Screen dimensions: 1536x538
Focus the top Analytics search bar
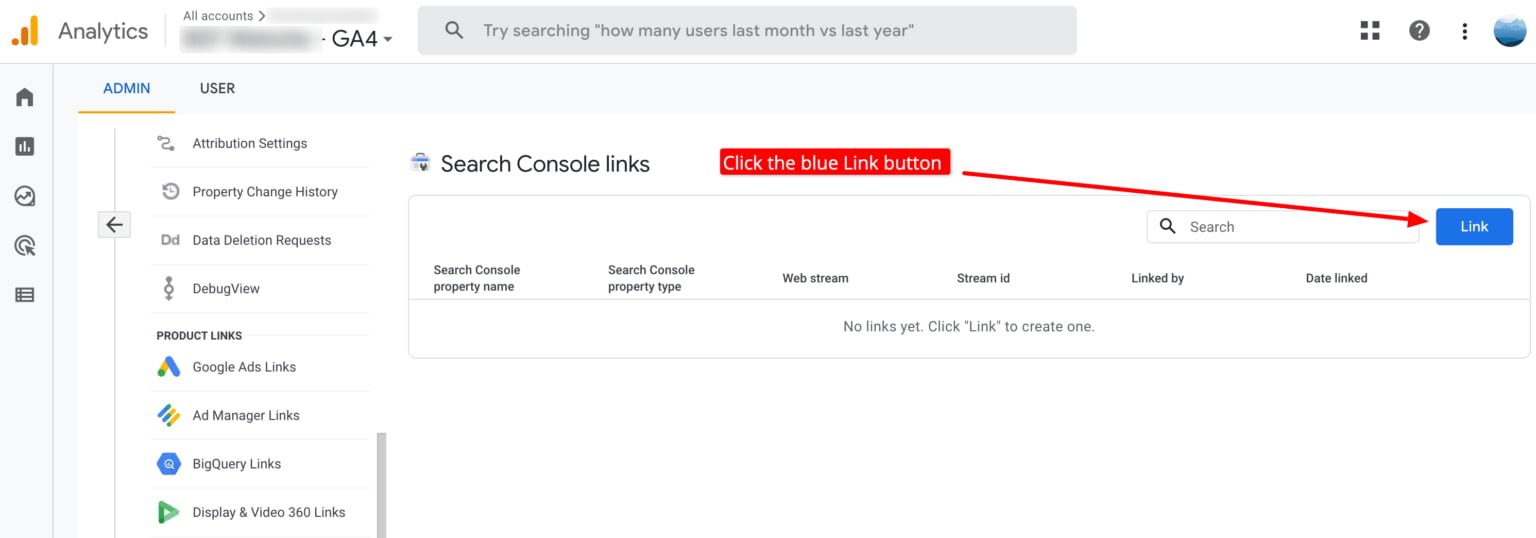click(747, 31)
